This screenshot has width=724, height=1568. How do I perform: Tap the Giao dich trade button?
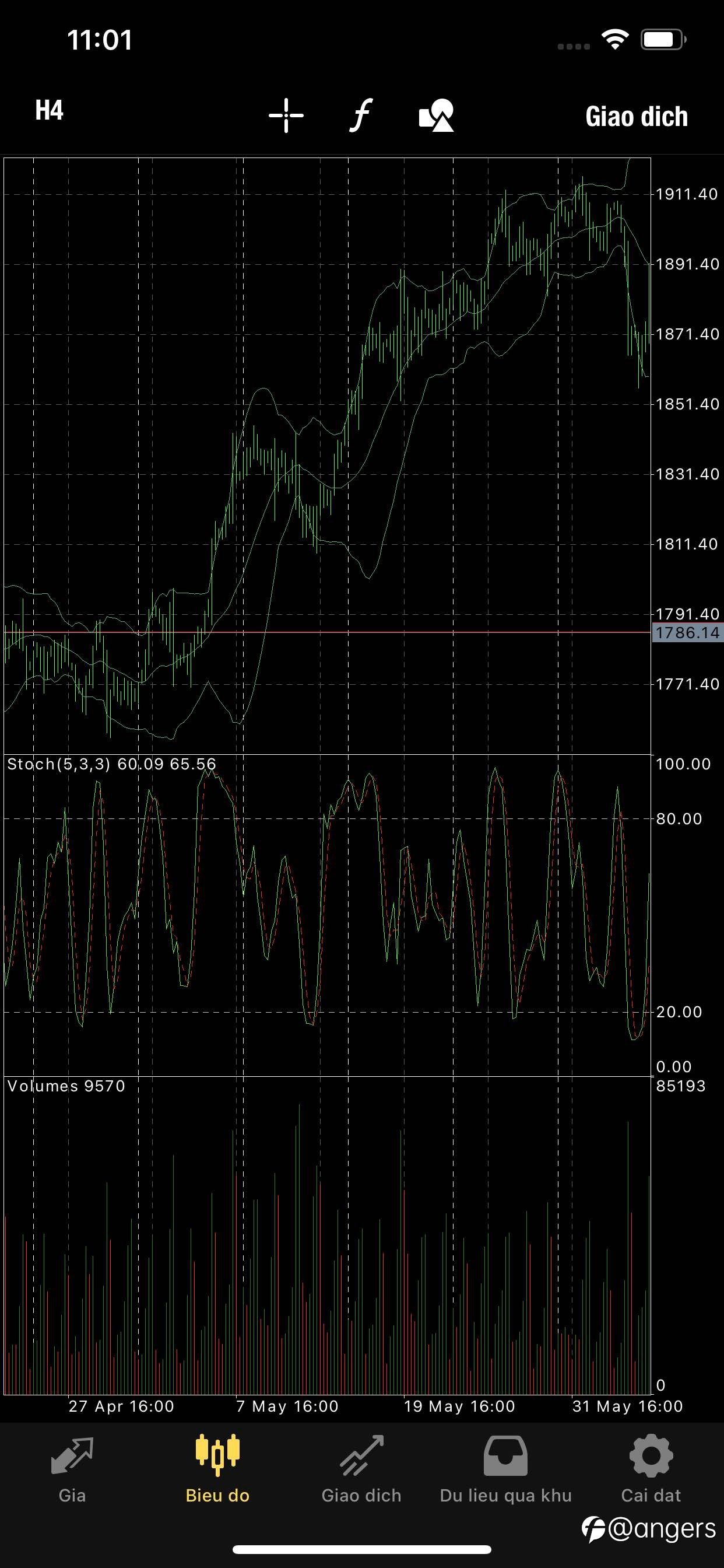[637, 116]
